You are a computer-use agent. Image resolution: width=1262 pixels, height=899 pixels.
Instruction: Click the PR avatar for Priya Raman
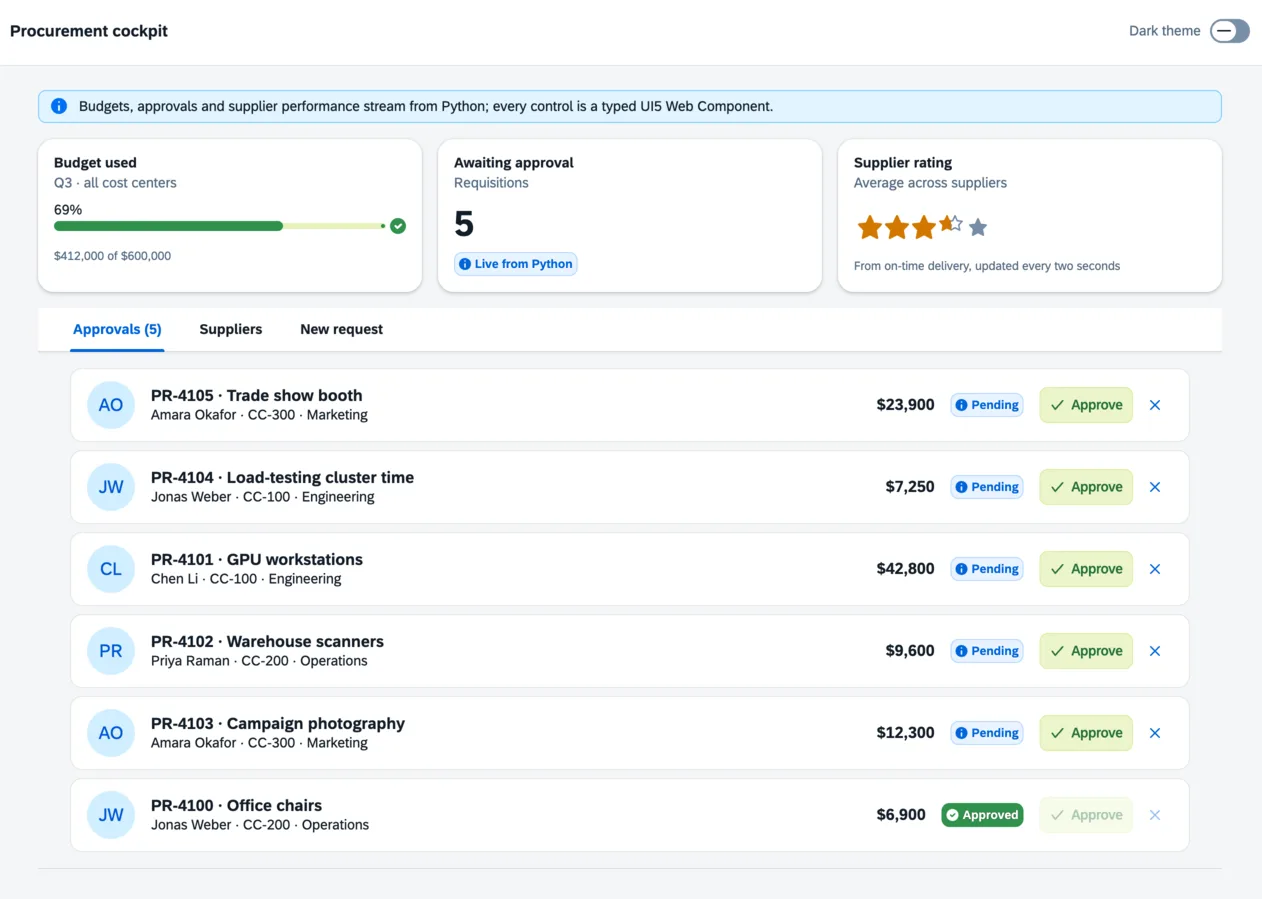[111, 651]
